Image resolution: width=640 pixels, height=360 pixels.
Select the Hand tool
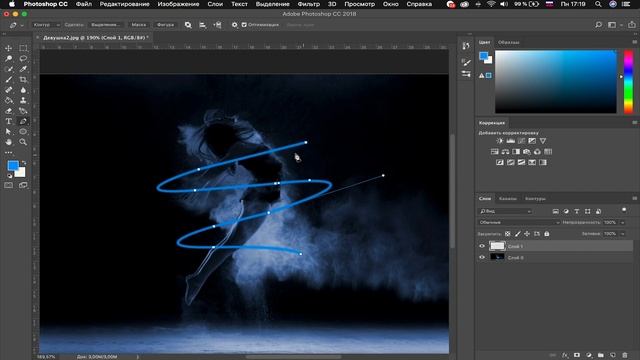pos(9,142)
